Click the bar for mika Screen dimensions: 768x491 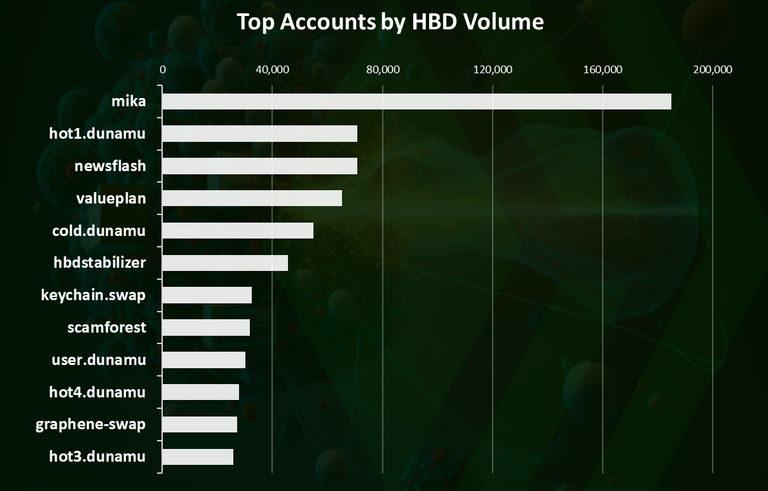pyautogui.click(x=417, y=101)
